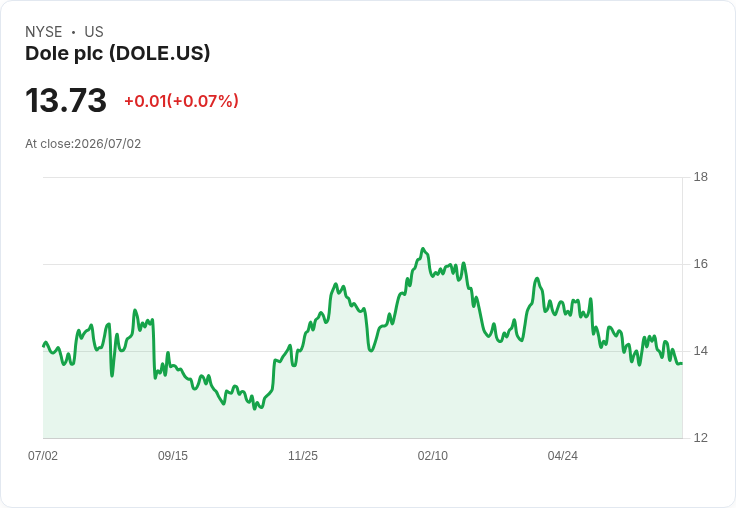Screen dimensions: 736x508
Task: Click the 07/02 x-axis date label
Action: tap(43, 456)
